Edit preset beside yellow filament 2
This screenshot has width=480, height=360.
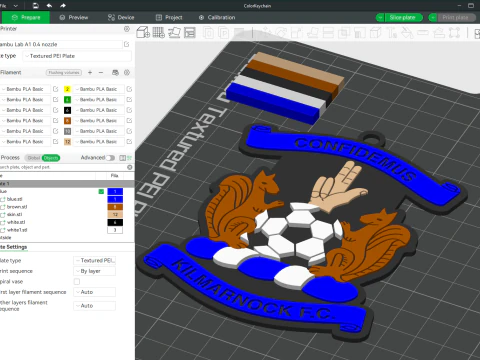tap(129, 89)
